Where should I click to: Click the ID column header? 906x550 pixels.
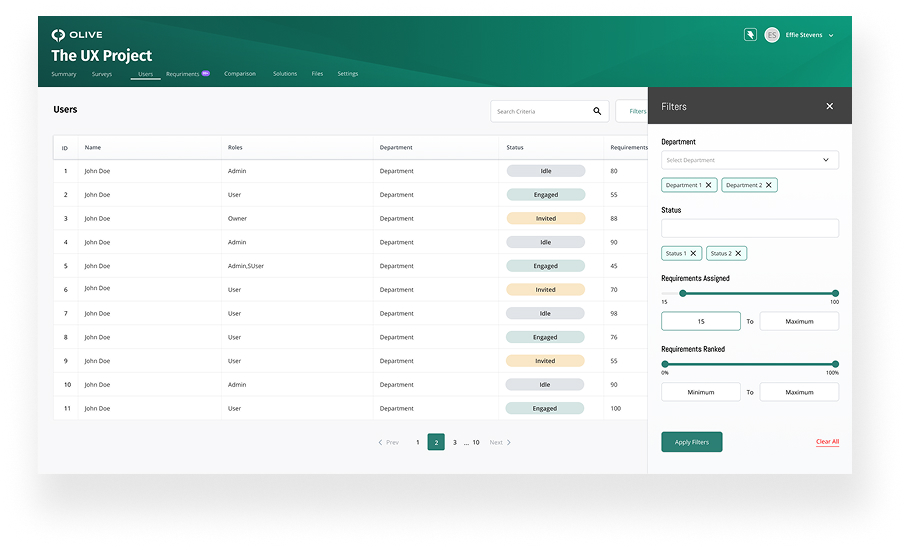(65, 148)
